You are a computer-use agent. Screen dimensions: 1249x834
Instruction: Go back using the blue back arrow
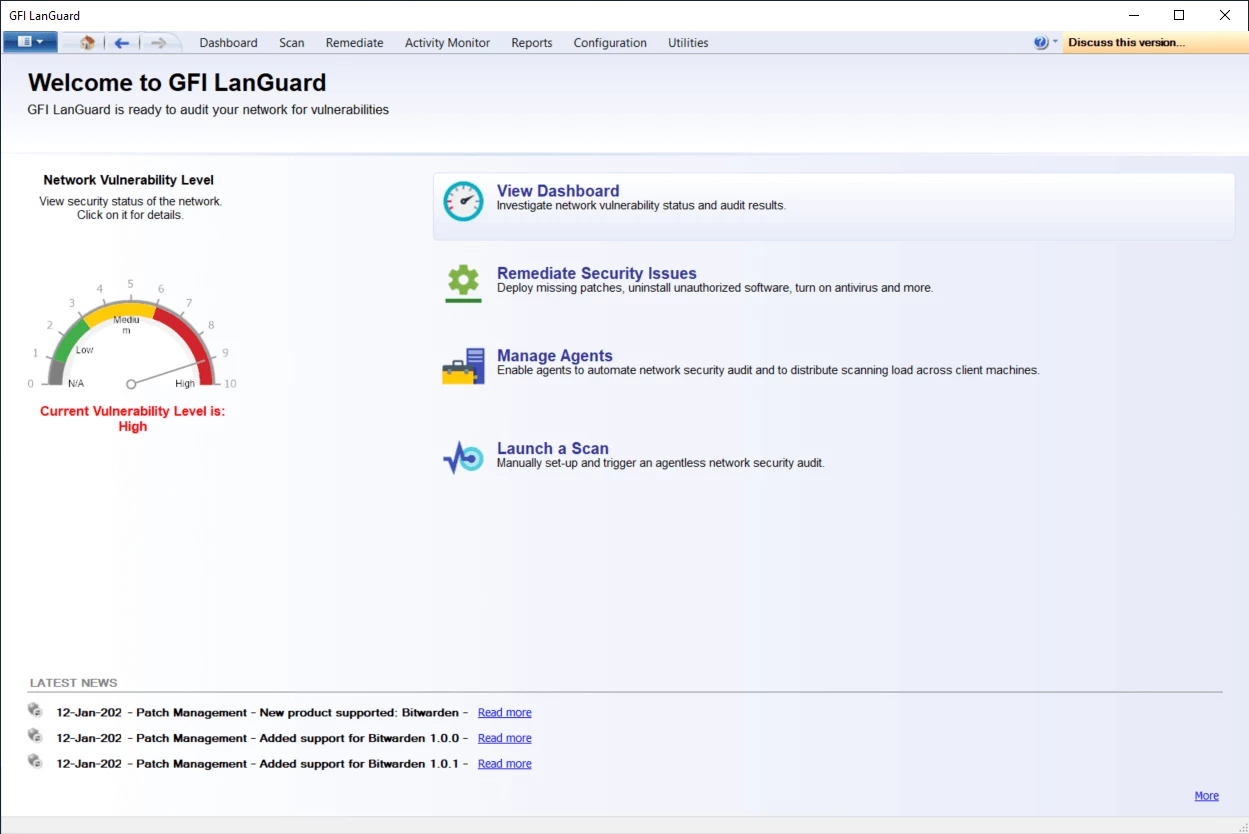tap(121, 42)
